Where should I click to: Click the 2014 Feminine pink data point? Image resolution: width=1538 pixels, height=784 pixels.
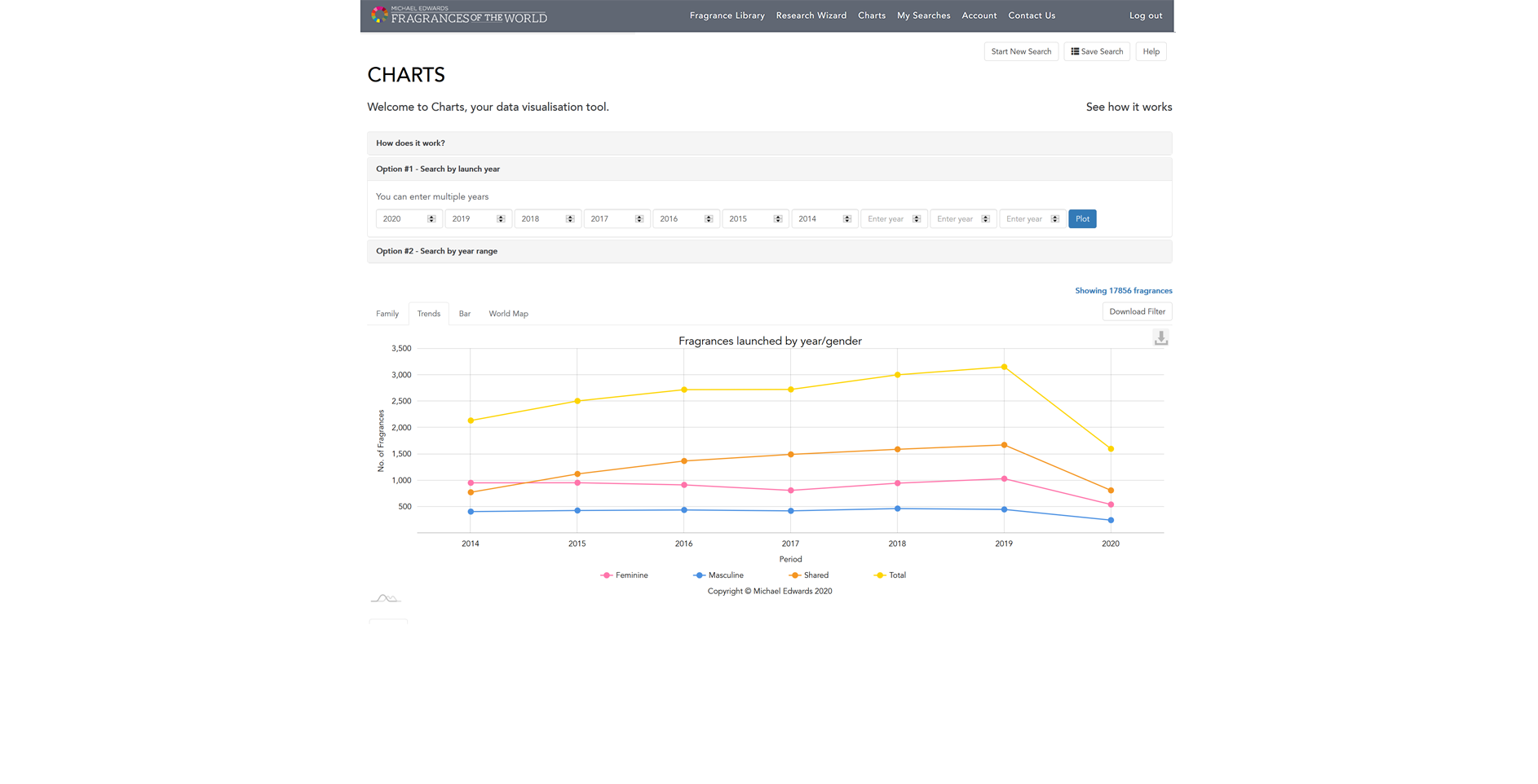pos(471,483)
